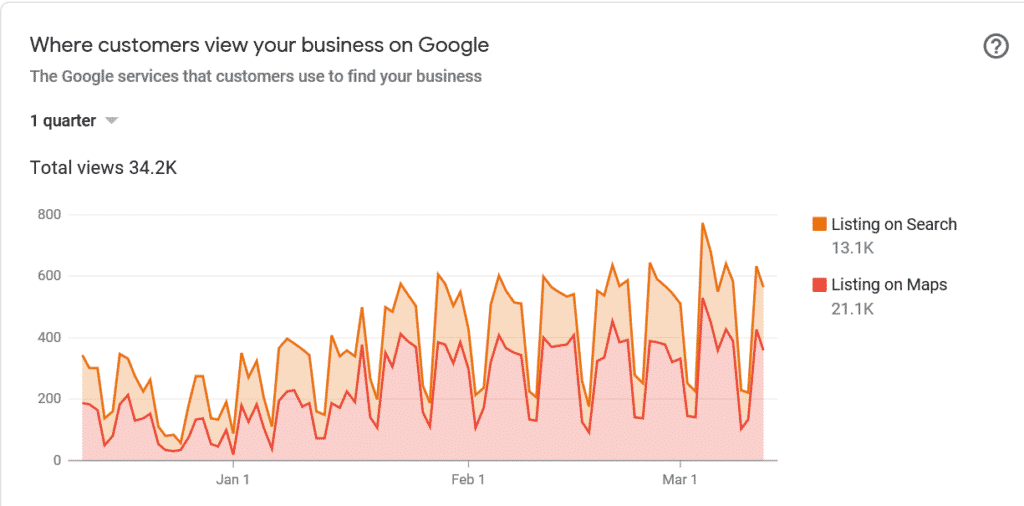Screen dimensions: 1024x506
Task: Click the arrow beside "1 quarter"
Action: click(111, 121)
